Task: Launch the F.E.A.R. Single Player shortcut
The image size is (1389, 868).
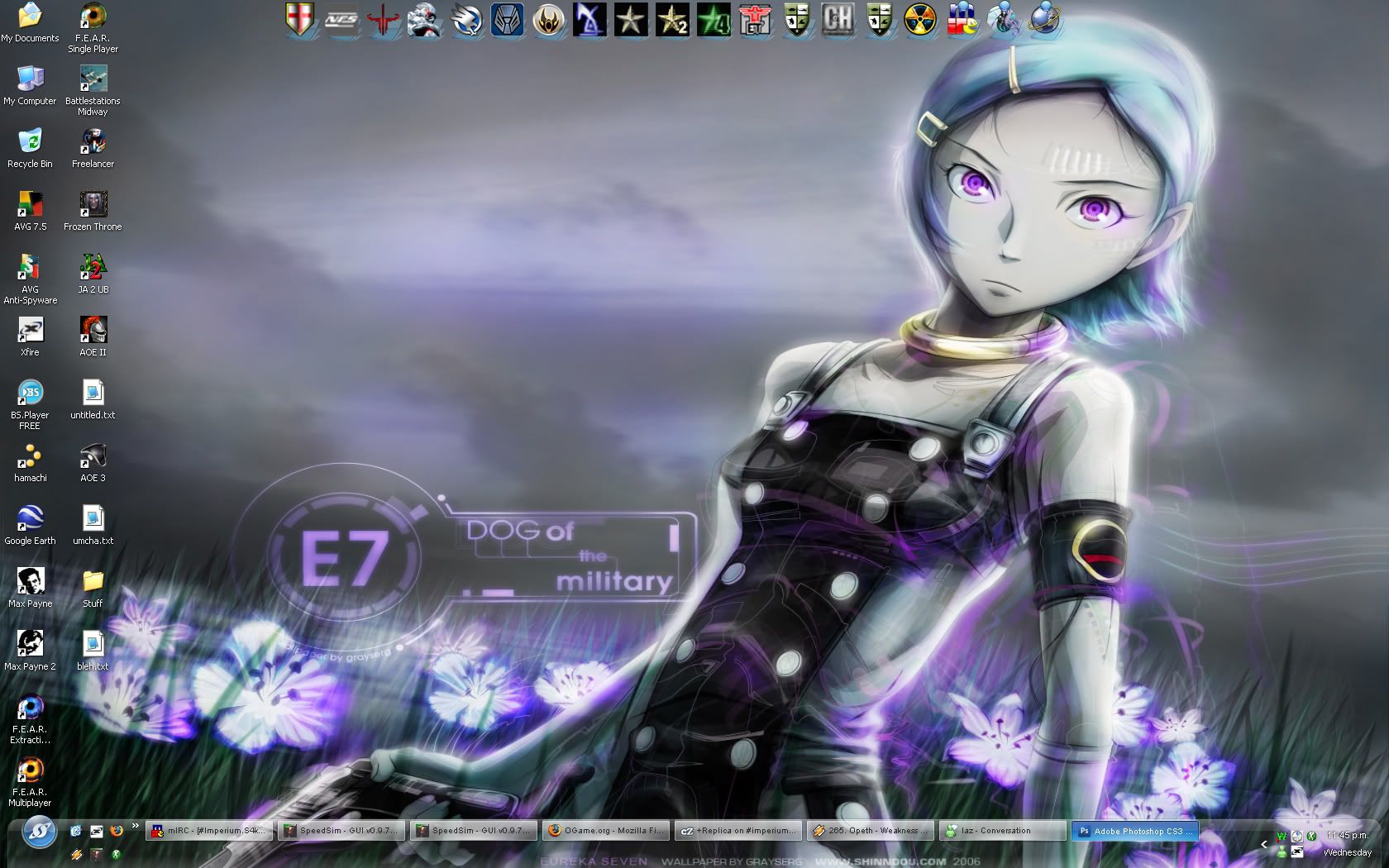Action: coord(93,27)
